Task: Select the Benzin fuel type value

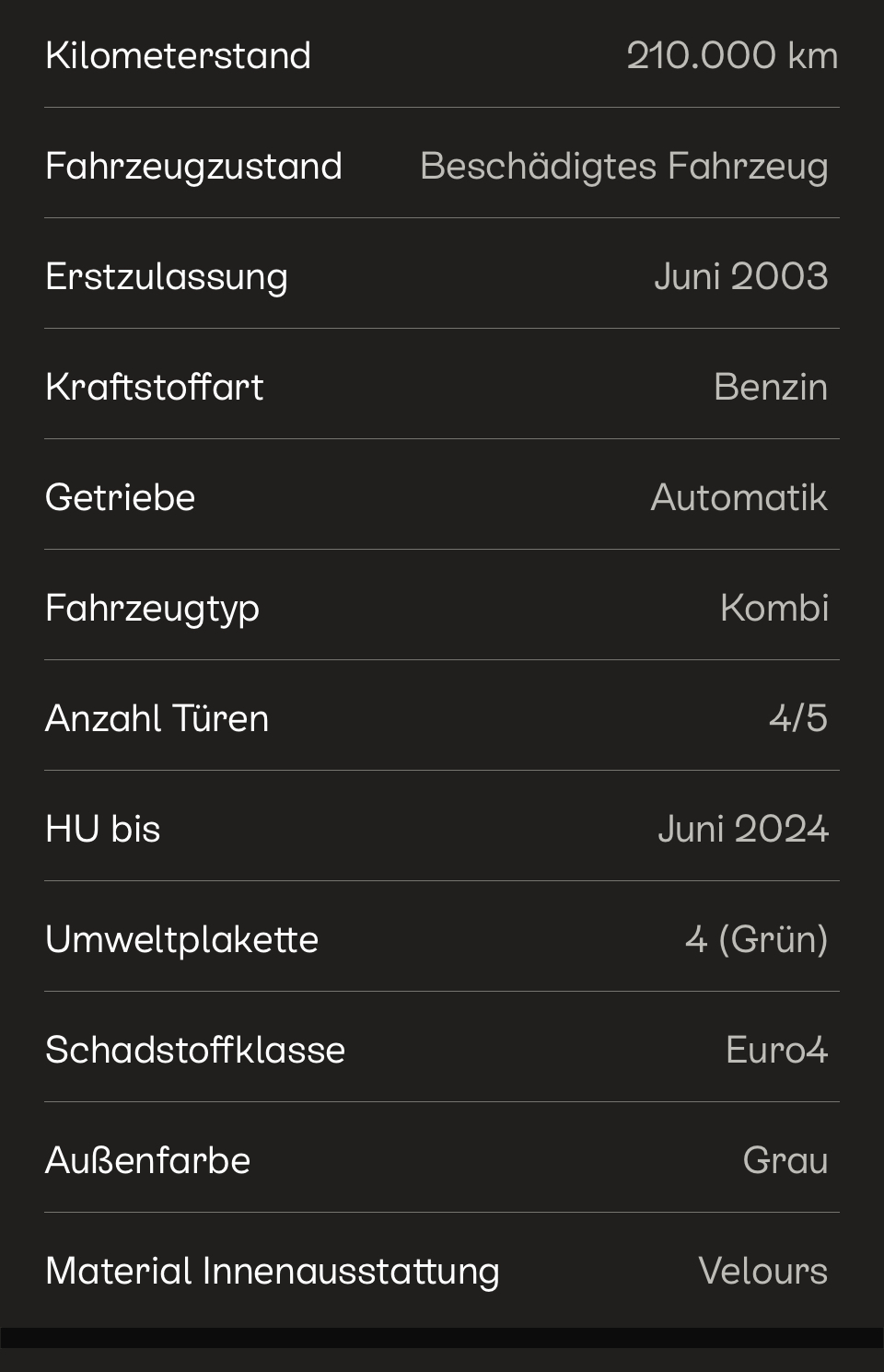Action: (770, 388)
